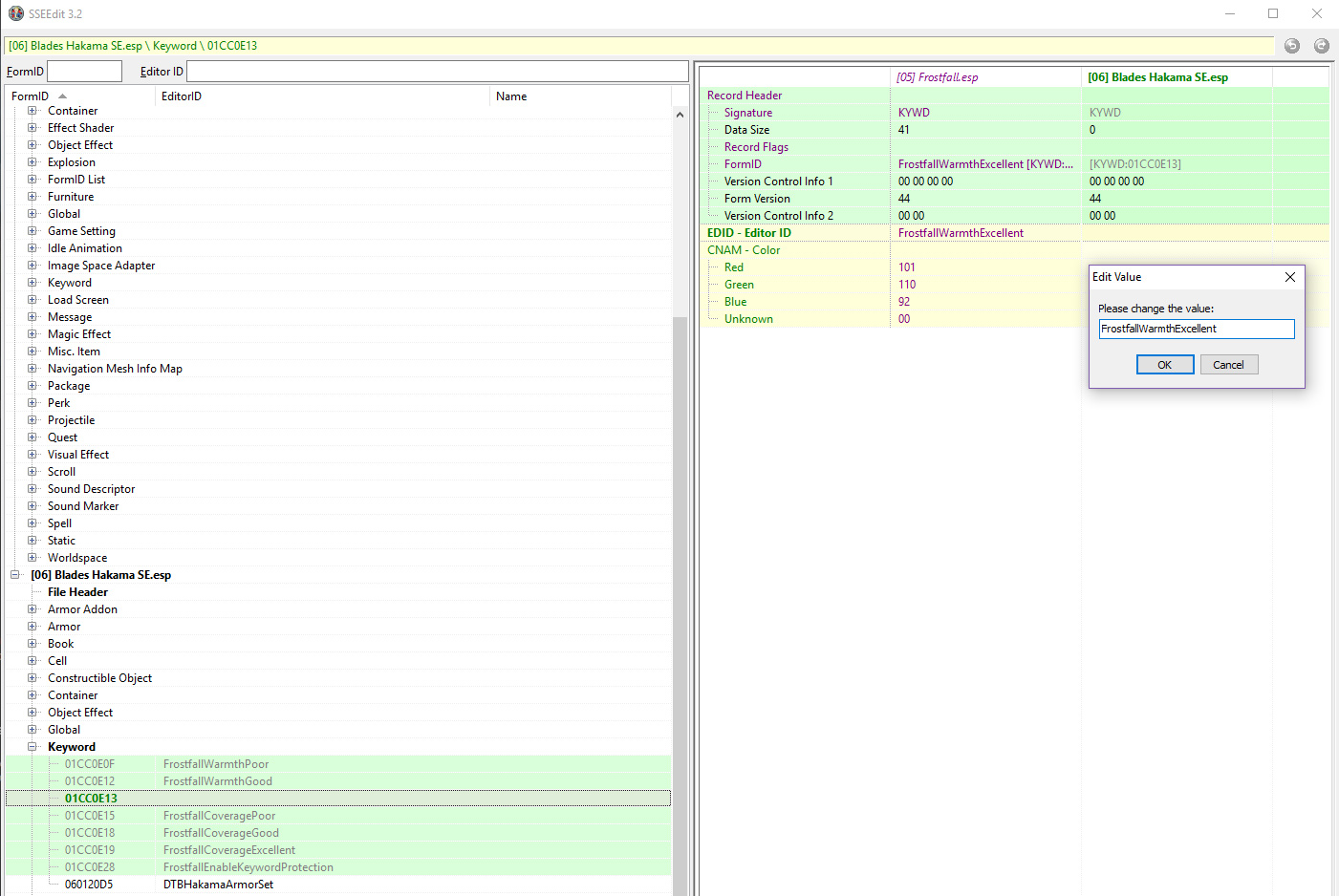The image size is (1339, 896).
Task: Sort tree by the Name column header
Action: click(580, 96)
